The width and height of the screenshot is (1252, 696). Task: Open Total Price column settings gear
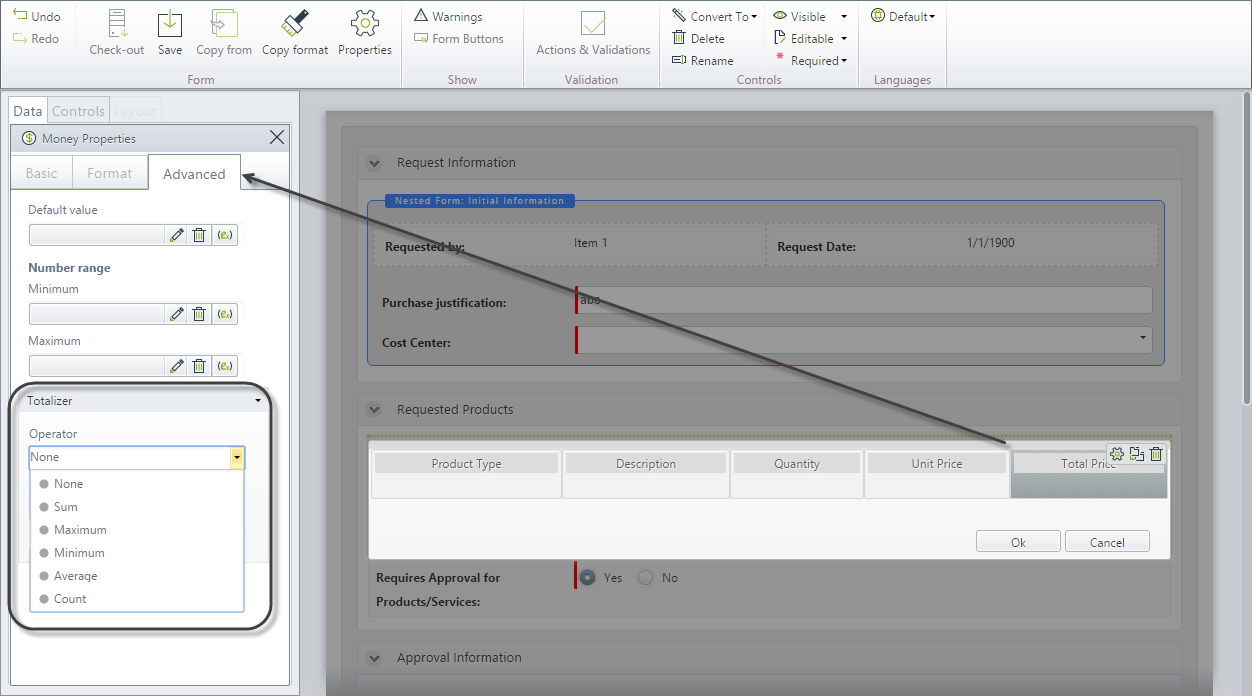(x=1118, y=454)
